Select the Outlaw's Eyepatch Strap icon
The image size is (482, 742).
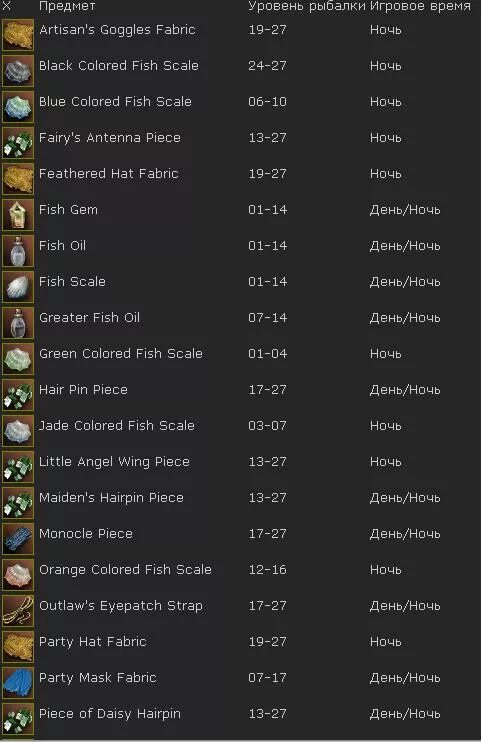[x=18, y=610]
